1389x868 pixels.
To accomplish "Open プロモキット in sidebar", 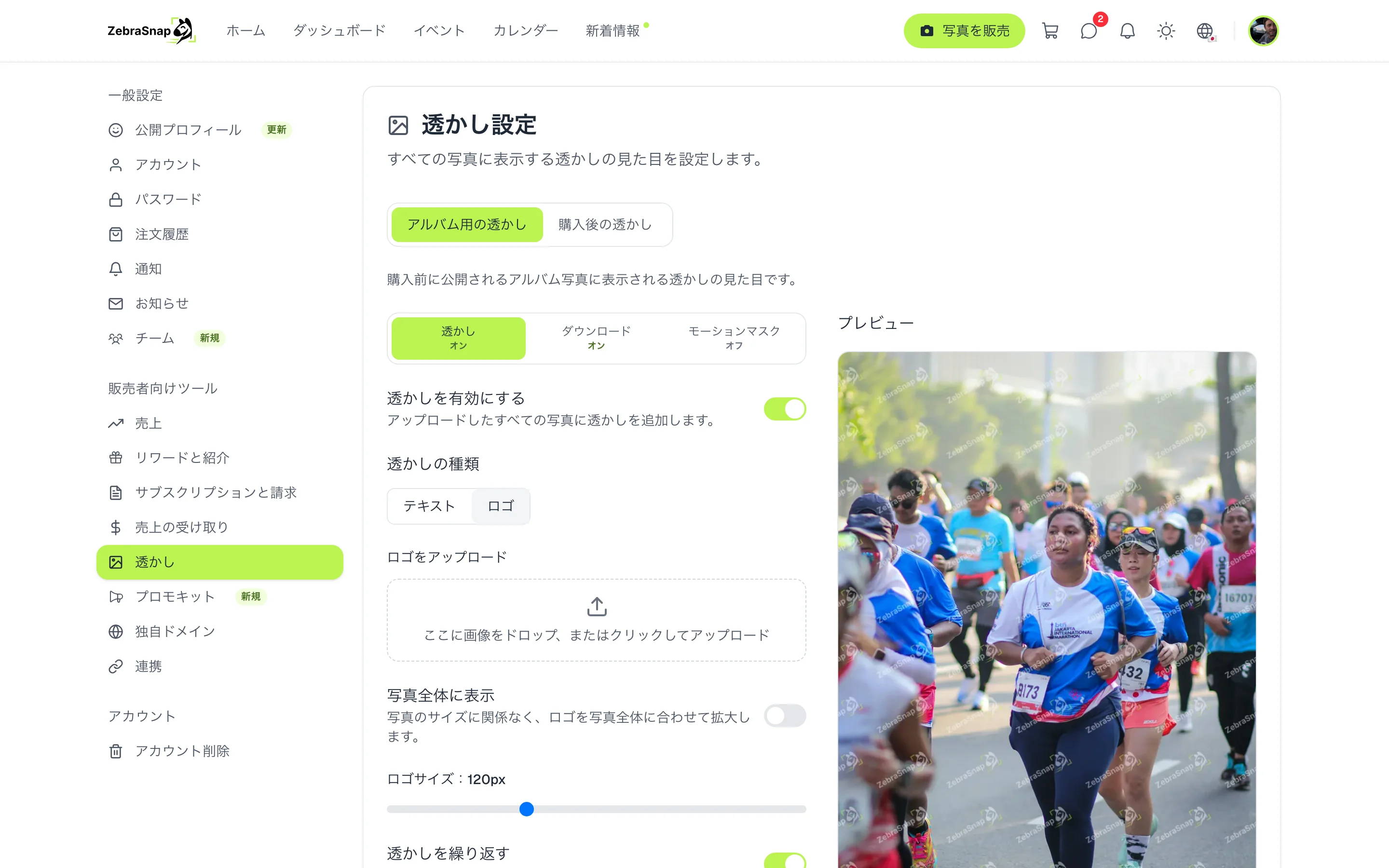I will [220, 597].
